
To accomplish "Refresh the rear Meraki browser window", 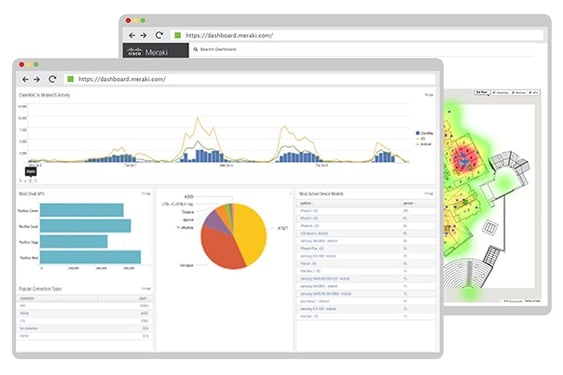I will 159,35.
